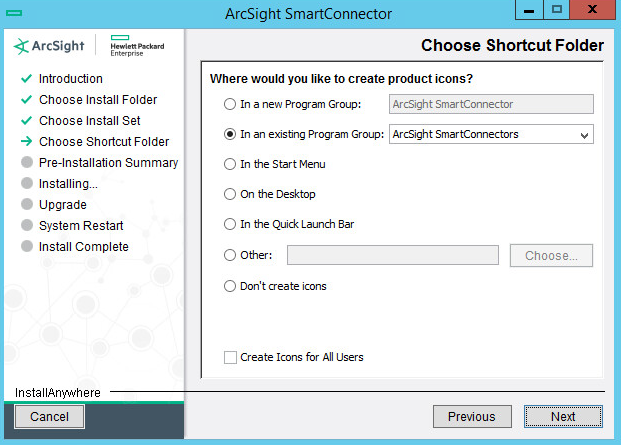Click the 'Pre-Installation Summary' step label
Viewport: 621px width, 445px height.
point(109,163)
